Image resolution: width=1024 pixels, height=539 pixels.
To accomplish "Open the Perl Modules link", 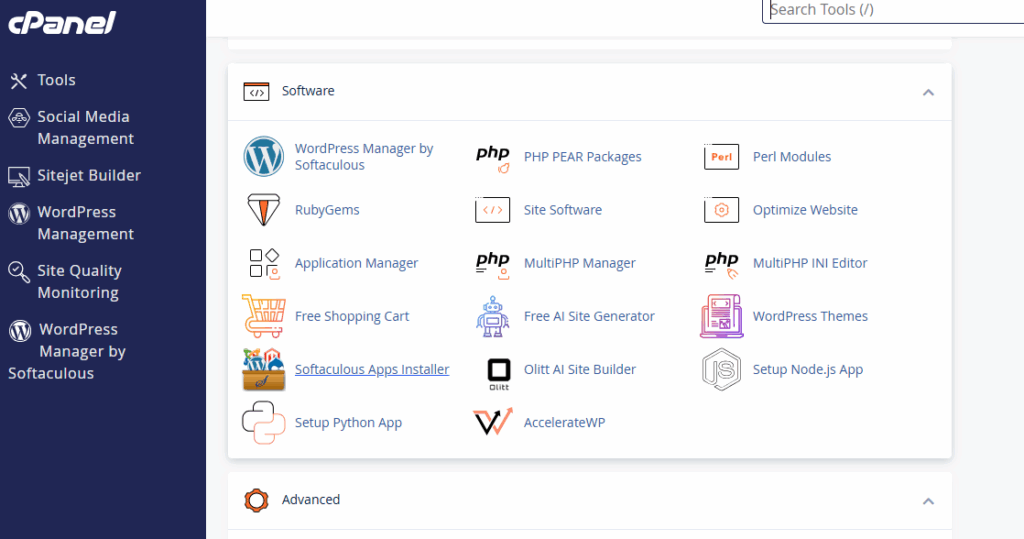I will click(792, 157).
